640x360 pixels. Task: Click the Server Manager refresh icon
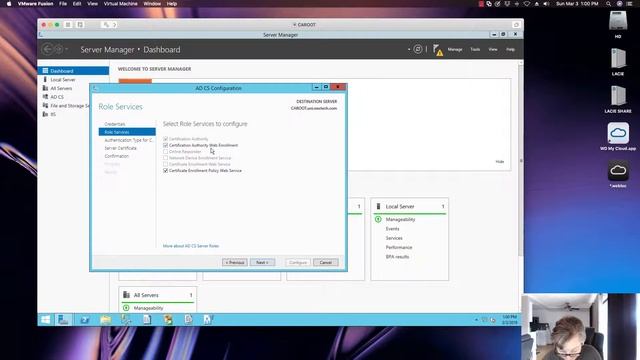click(418, 49)
